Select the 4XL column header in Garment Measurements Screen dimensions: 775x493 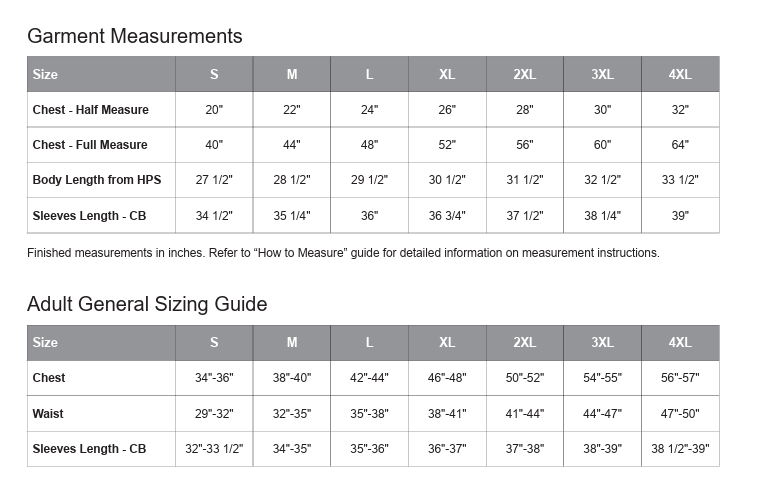coord(680,74)
